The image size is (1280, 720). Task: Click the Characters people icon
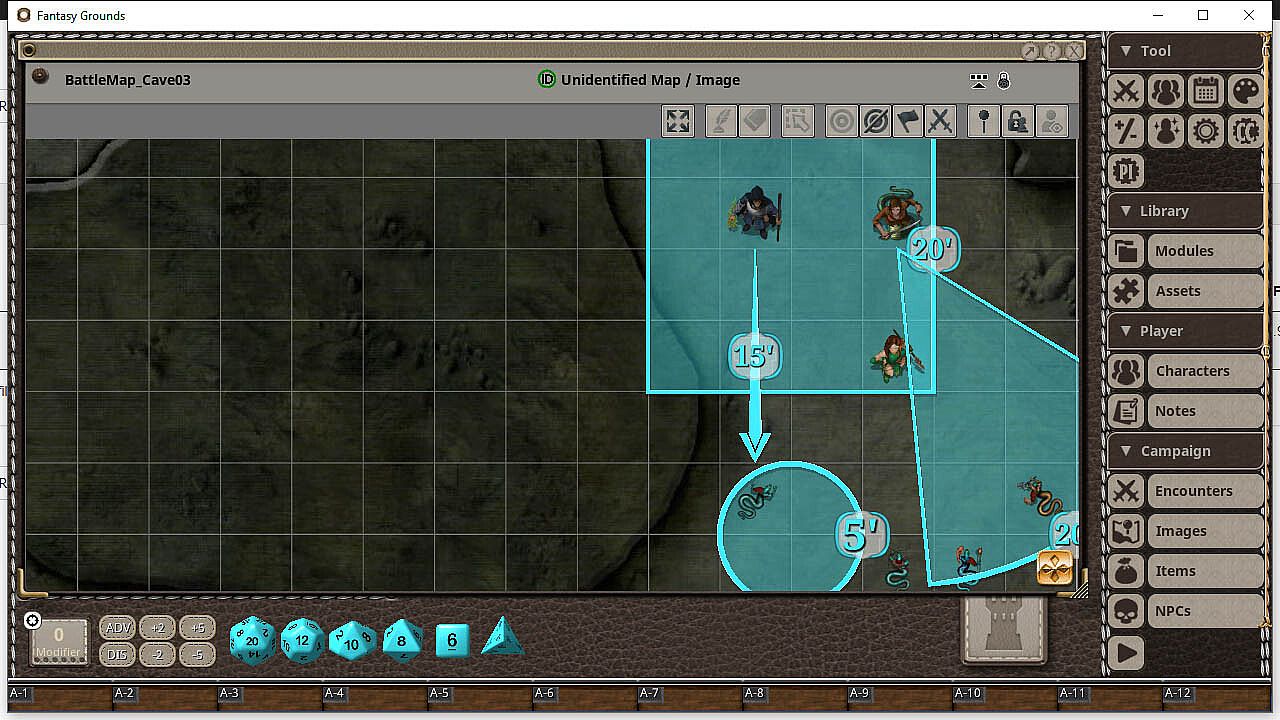click(1126, 371)
